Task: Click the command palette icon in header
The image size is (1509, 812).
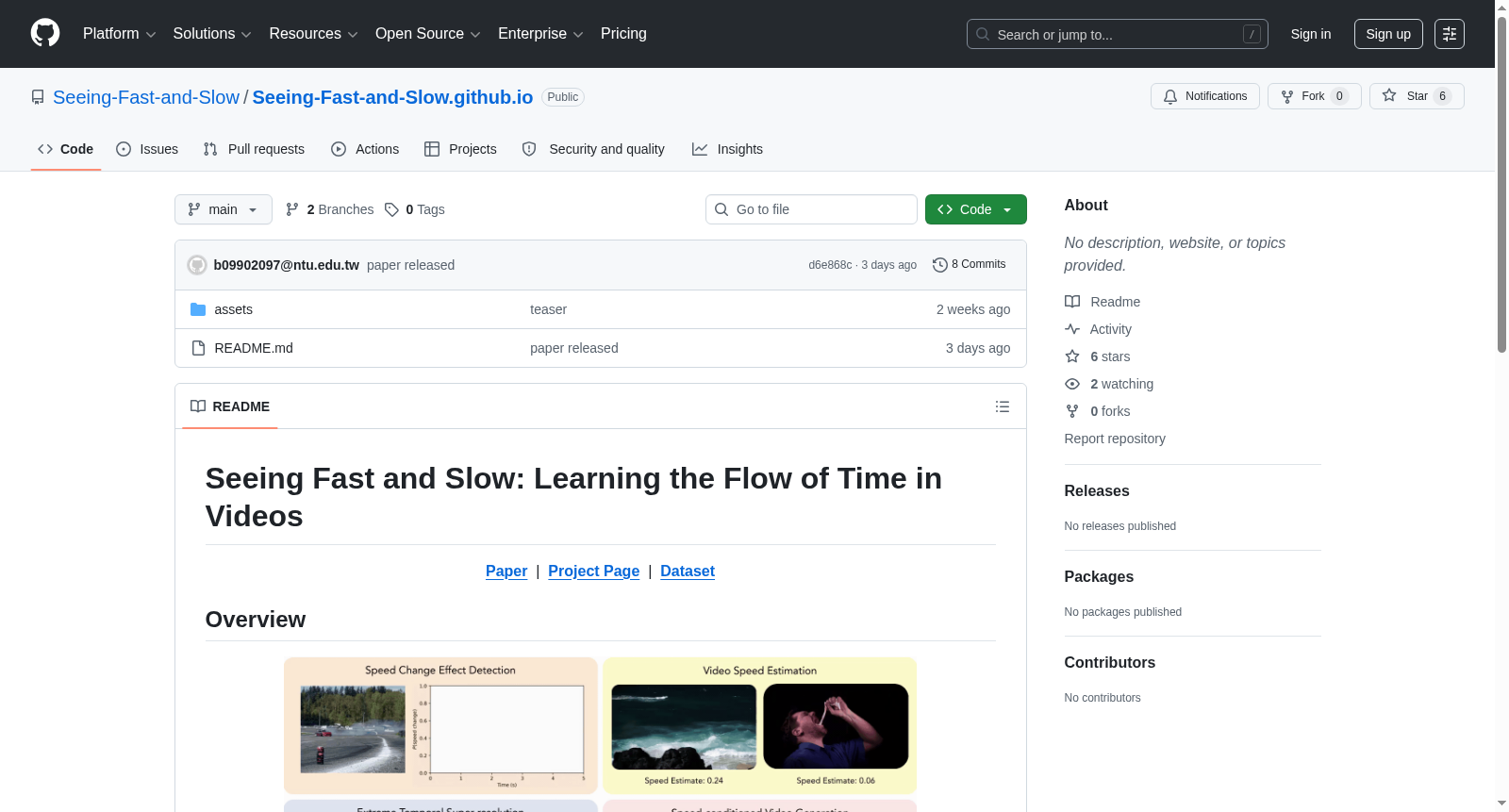Action: pyautogui.click(x=1449, y=34)
